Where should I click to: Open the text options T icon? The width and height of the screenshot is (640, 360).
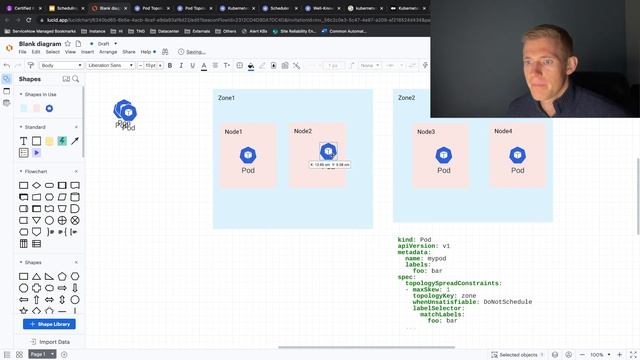pyautogui.click(x=227, y=65)
